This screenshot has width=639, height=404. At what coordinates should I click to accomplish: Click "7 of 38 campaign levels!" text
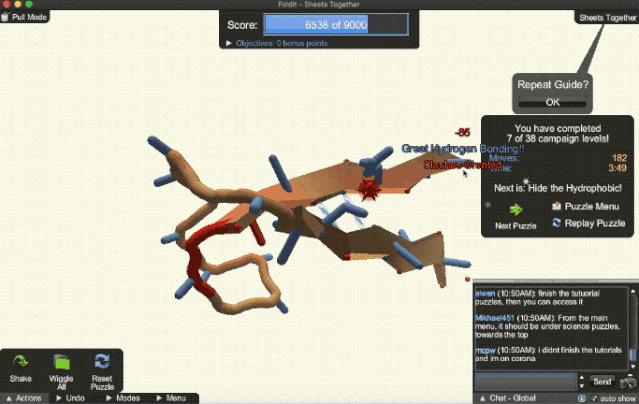click(x=558, y=139)
